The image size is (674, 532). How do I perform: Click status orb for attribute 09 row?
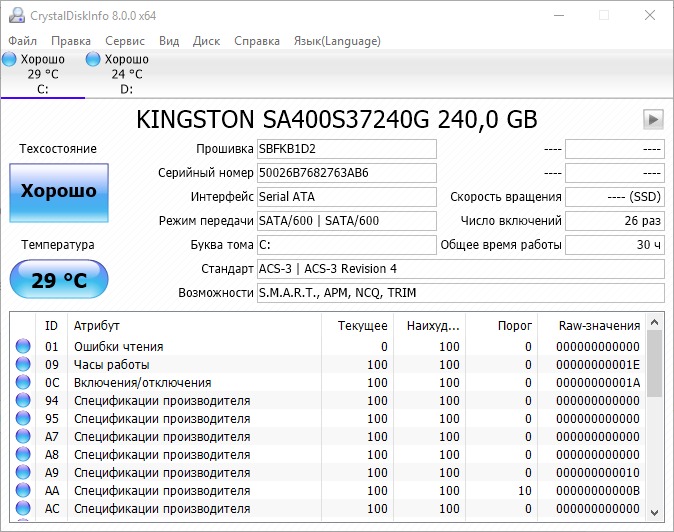click(23, 365)
